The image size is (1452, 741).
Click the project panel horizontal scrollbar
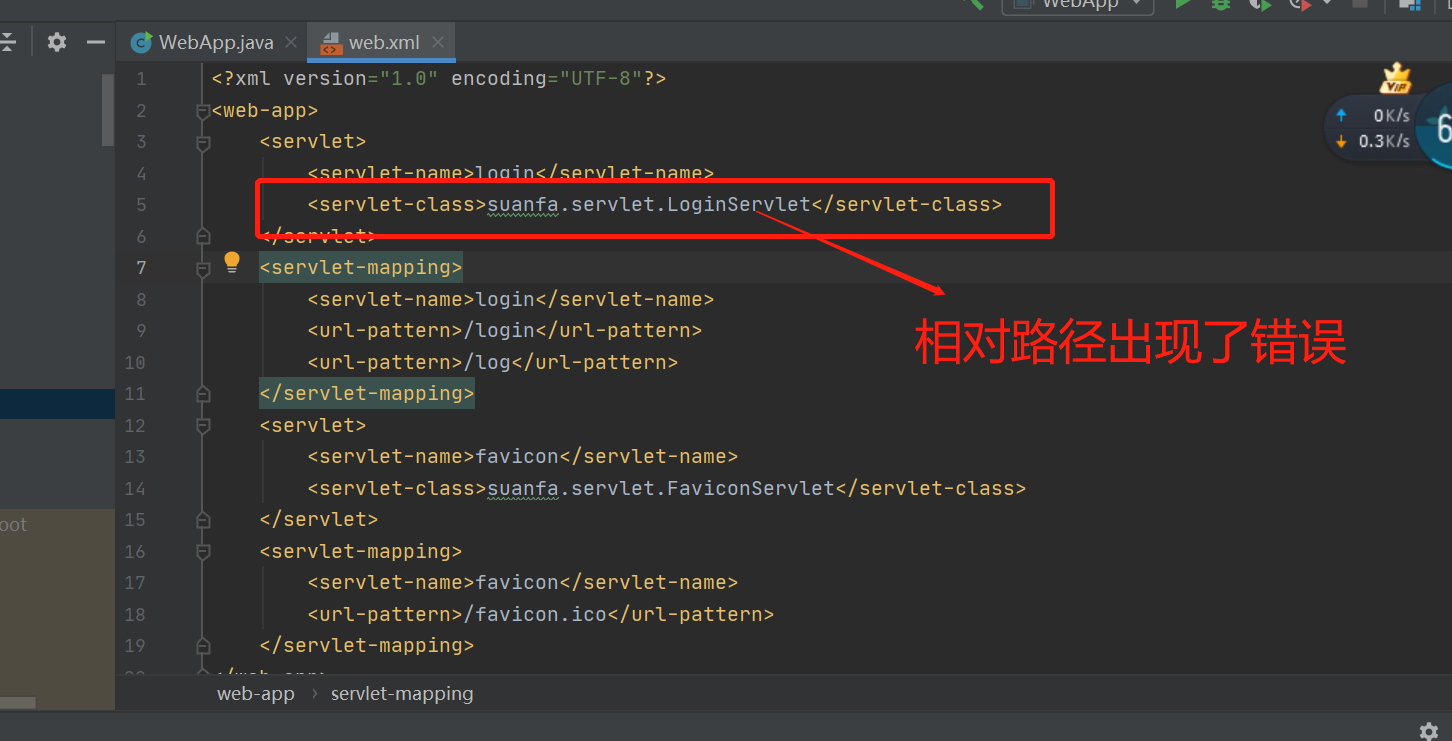pos(18,704)
